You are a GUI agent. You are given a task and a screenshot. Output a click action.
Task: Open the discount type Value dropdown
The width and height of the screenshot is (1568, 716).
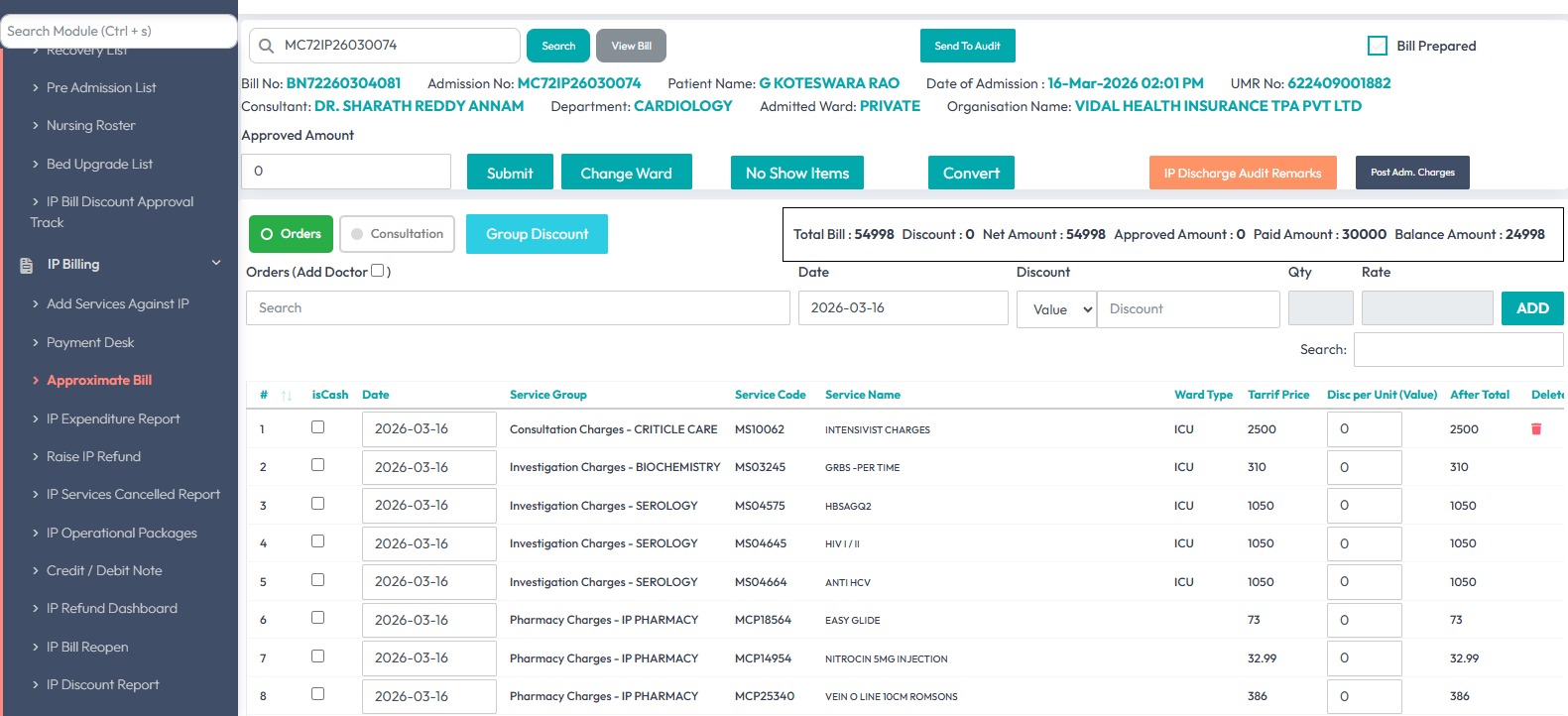[1056, 309]
